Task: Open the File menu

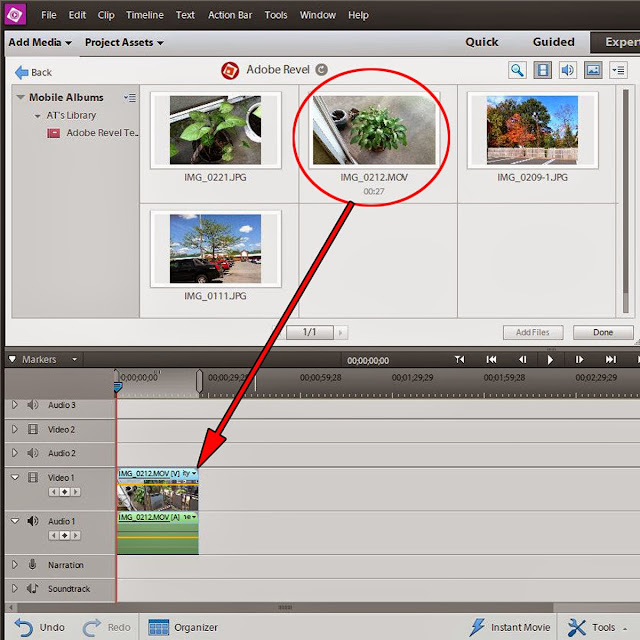Action: 49,15
